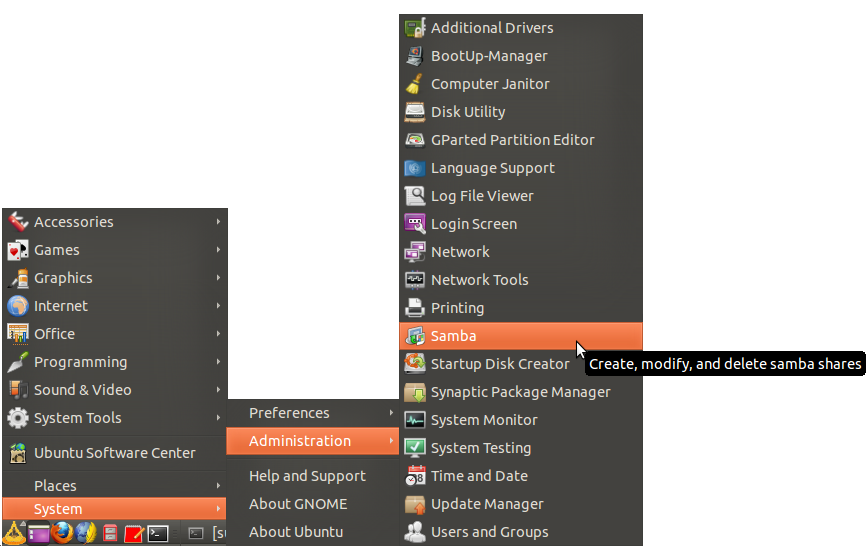Open Computer Janitor with the broom icon
The height and width of the screenshot is (546, 868).
pos(520,84)
